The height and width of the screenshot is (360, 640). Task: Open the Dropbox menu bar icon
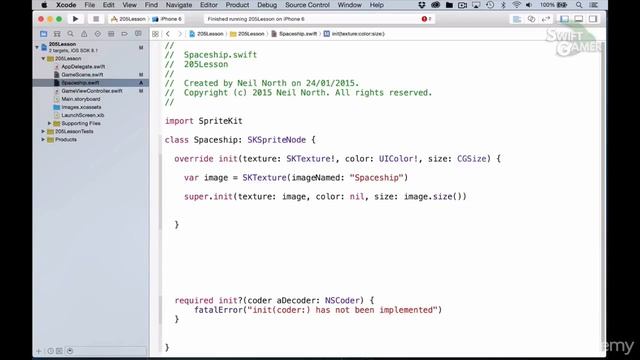pos(422,5)
